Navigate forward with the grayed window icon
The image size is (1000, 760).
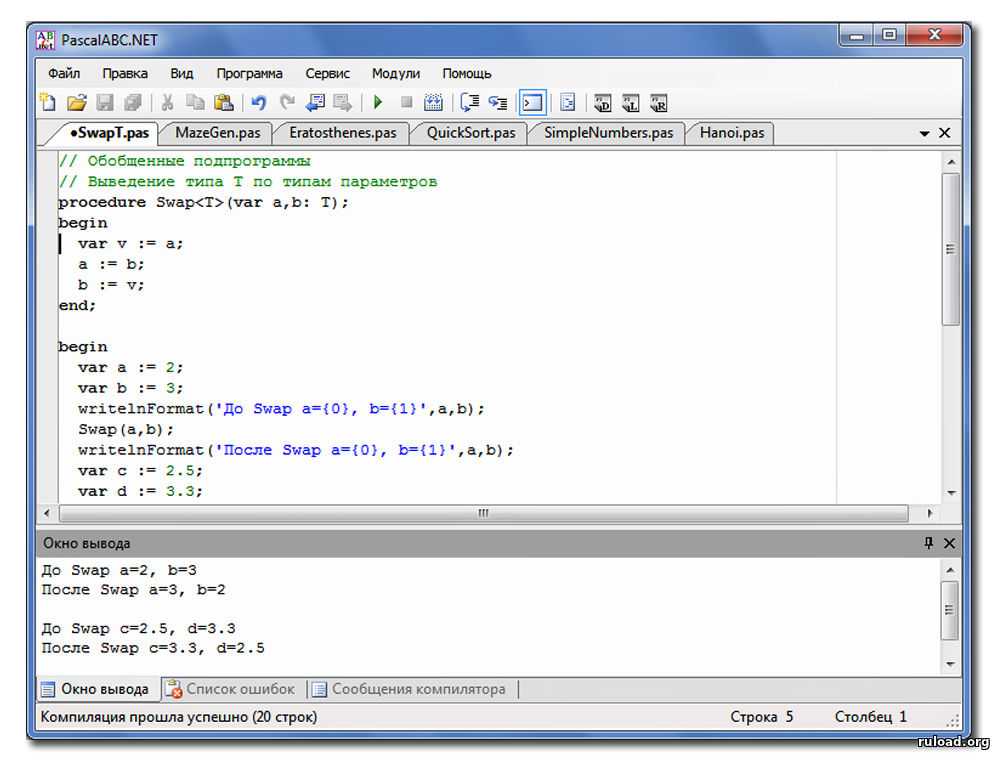pos(342,102)
